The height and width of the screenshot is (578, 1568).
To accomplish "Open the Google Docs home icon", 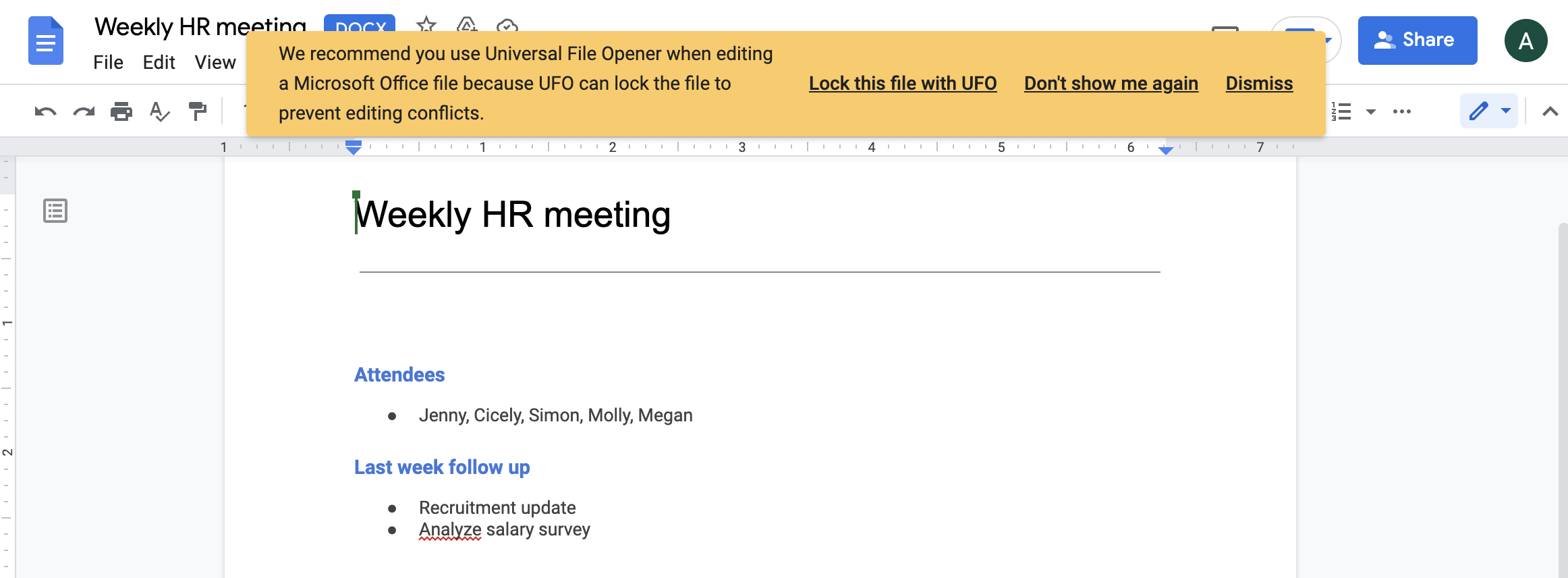I will click(46, 42).
